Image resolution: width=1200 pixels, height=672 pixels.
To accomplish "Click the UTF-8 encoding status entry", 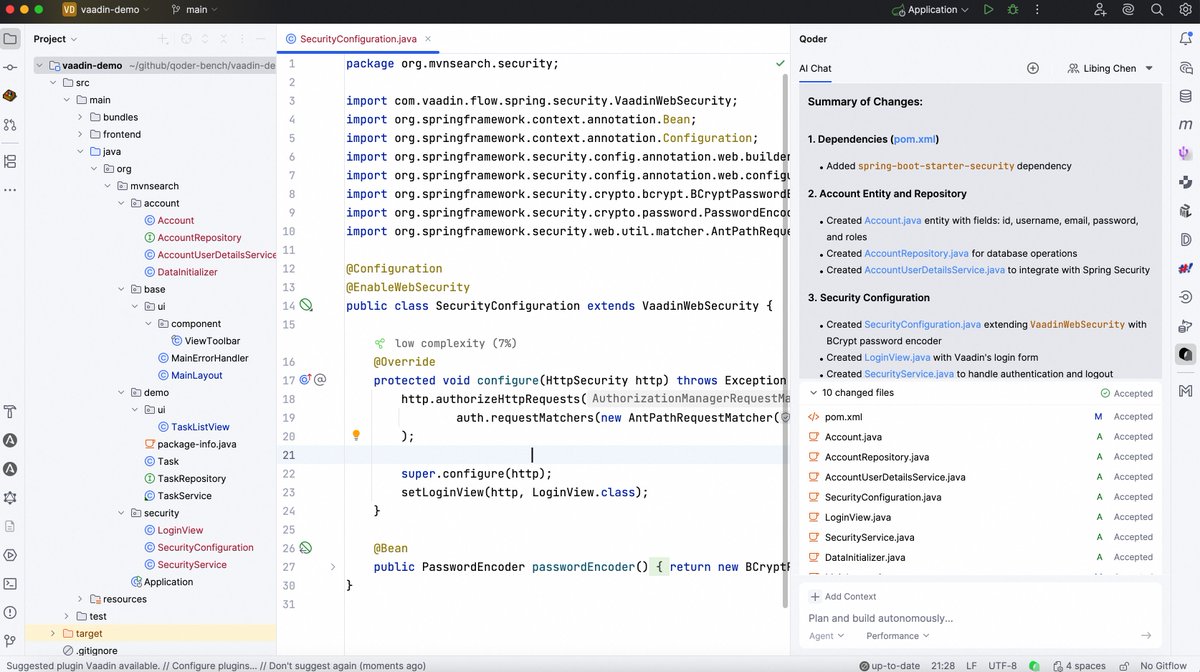I will [x=1000, y=665].
